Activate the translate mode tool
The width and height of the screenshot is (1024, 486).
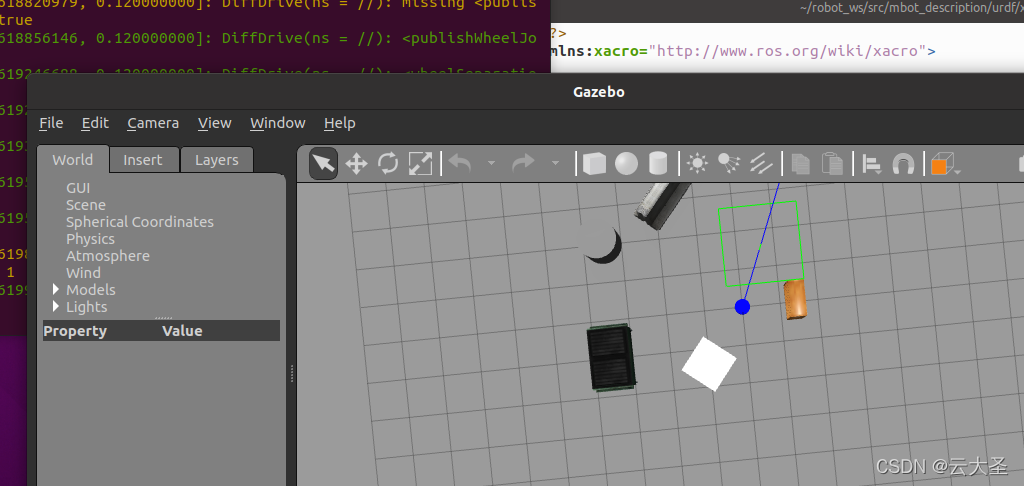[356, 163]
